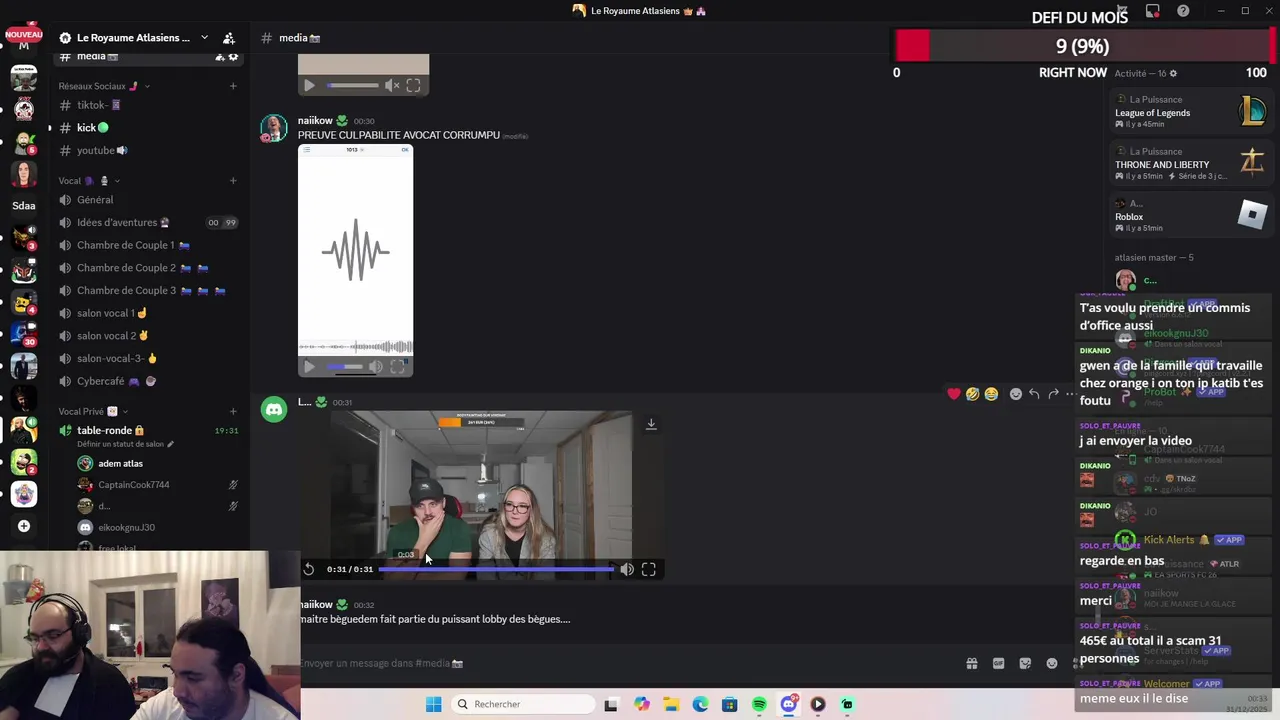This screenshot has width=1280, height=720.
Task: Join salon vocal 1 voice channel
Action: (x=148, y=313)
